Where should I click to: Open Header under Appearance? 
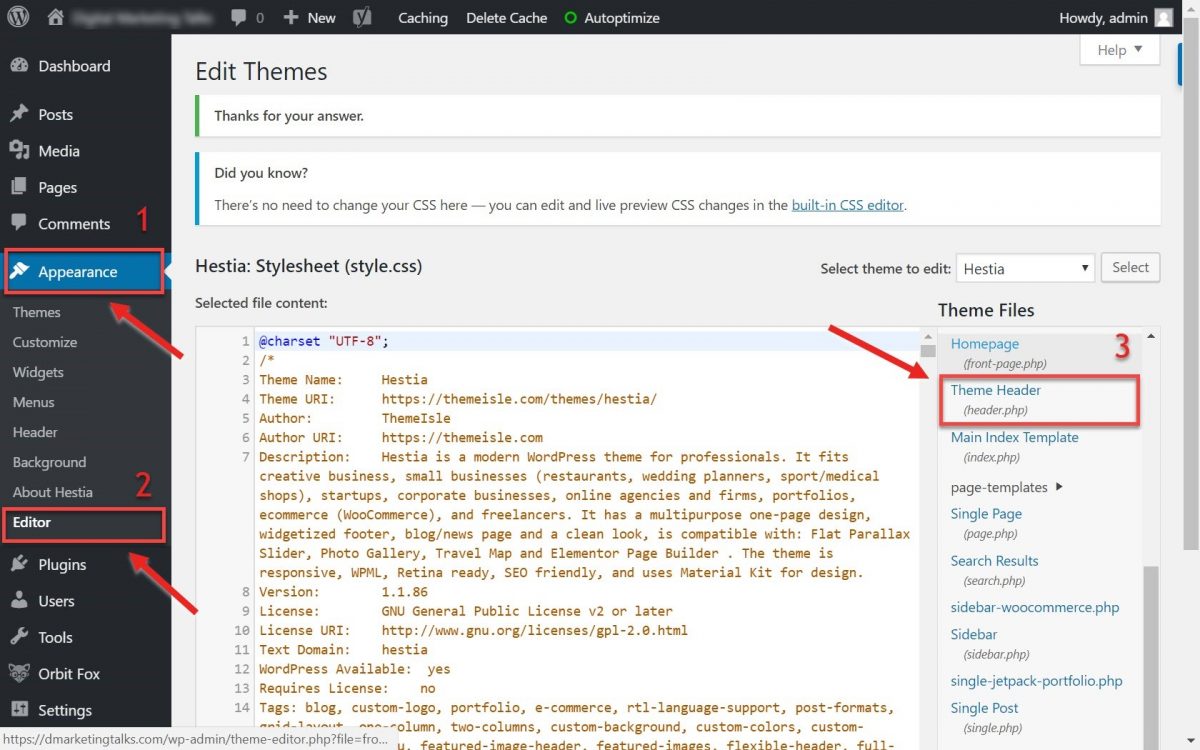pos(35,432)
